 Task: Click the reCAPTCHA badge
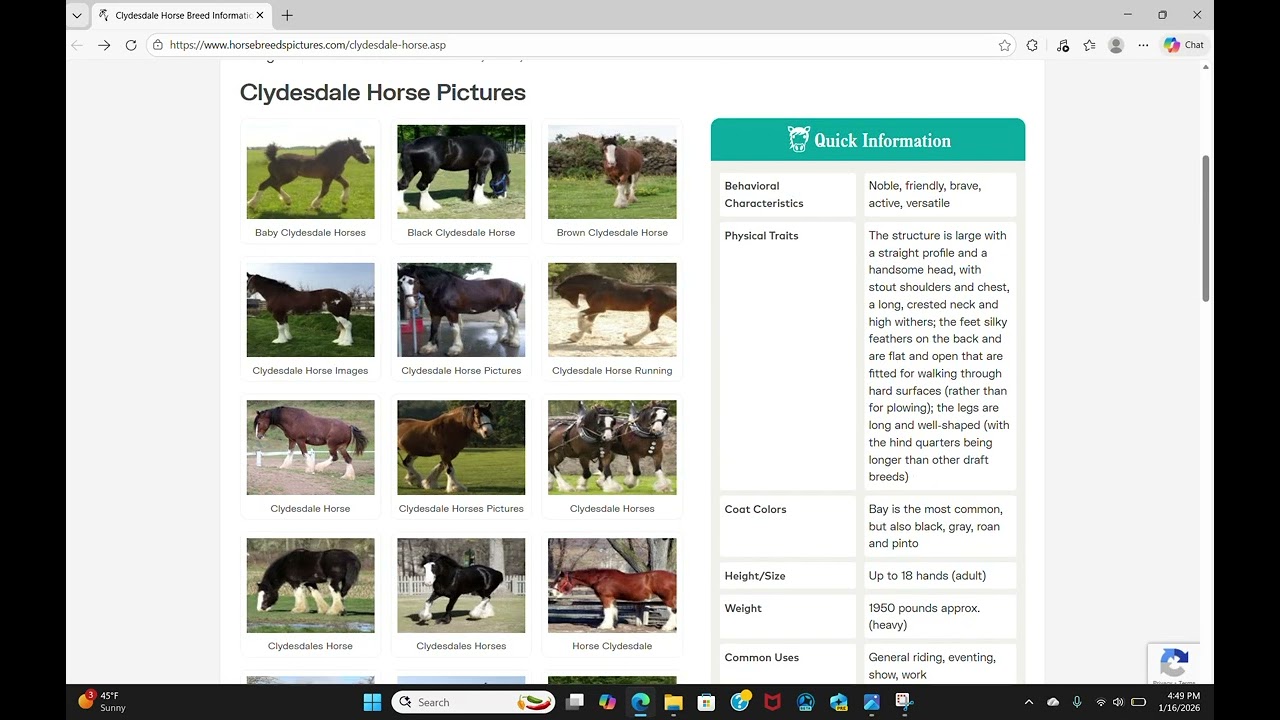click(1174, 664)
